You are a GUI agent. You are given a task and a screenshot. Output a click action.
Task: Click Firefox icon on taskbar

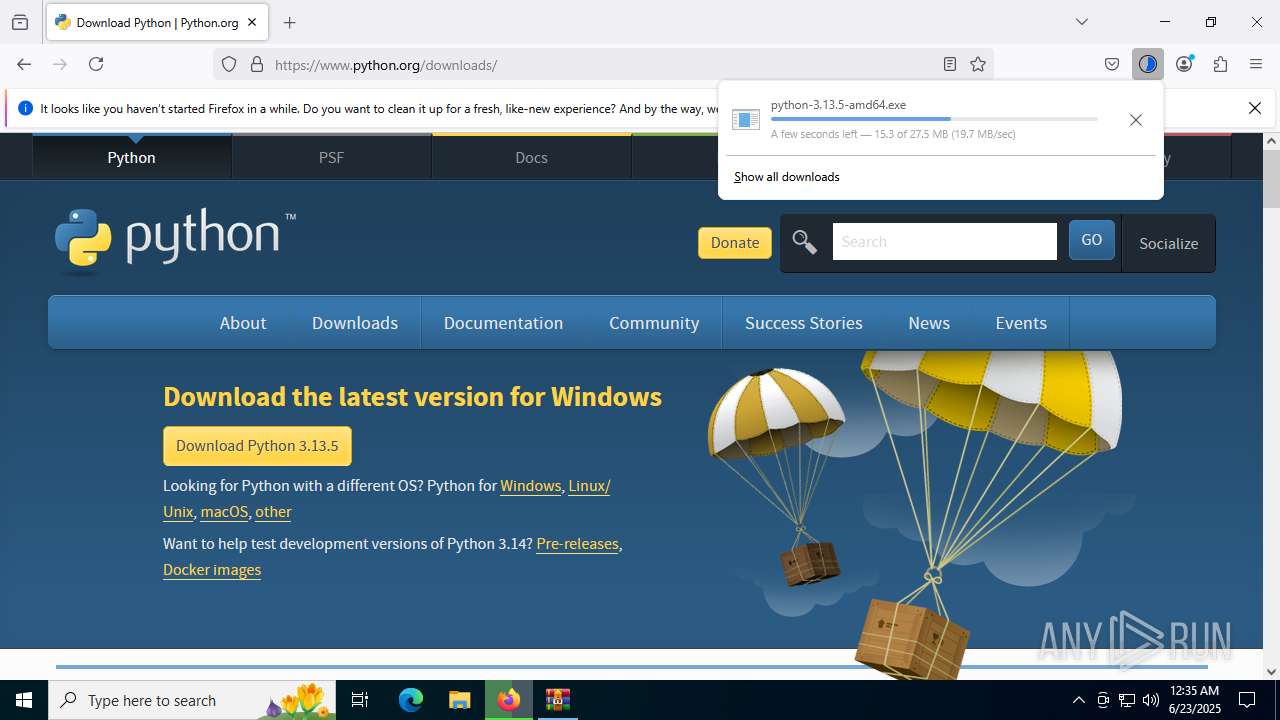click(509, 700)
